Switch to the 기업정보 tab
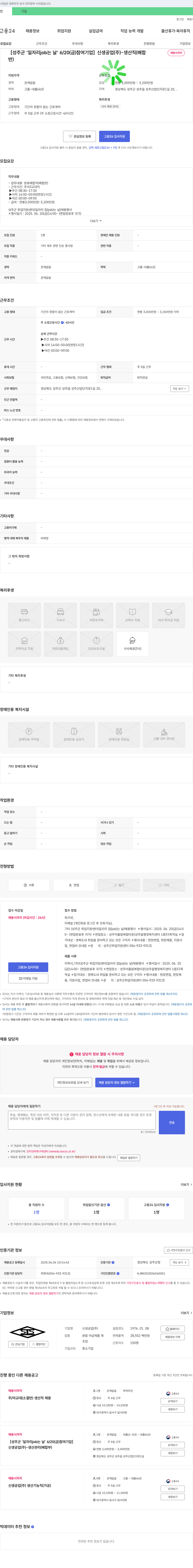193x1568 pixels. tap(185, 44)
